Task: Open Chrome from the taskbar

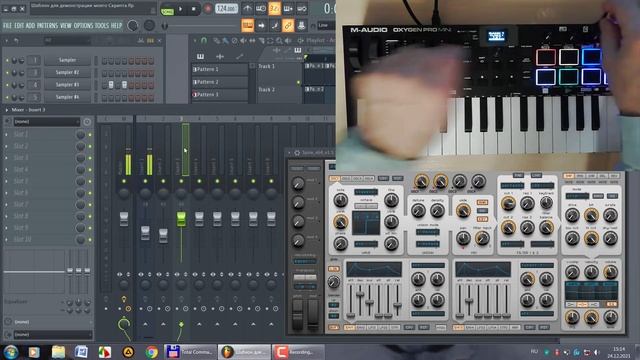Action: (151, 352)
